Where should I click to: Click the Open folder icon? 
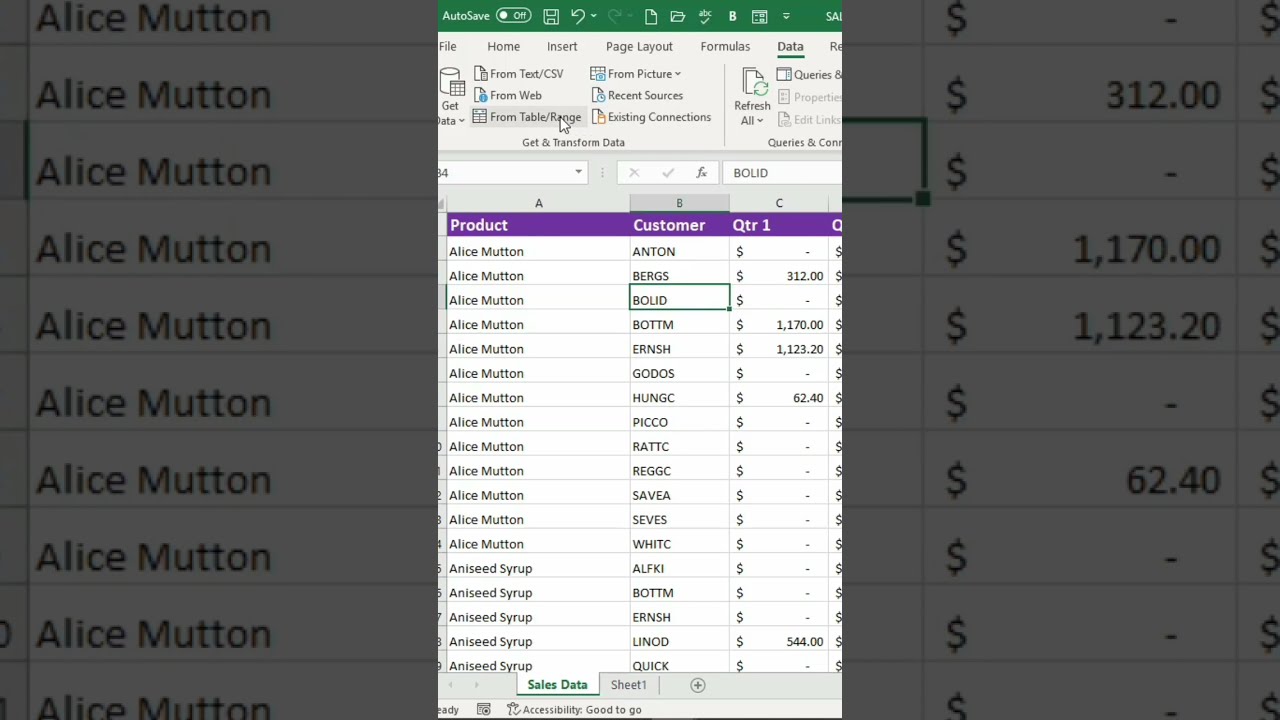click(x=677, y=16)
